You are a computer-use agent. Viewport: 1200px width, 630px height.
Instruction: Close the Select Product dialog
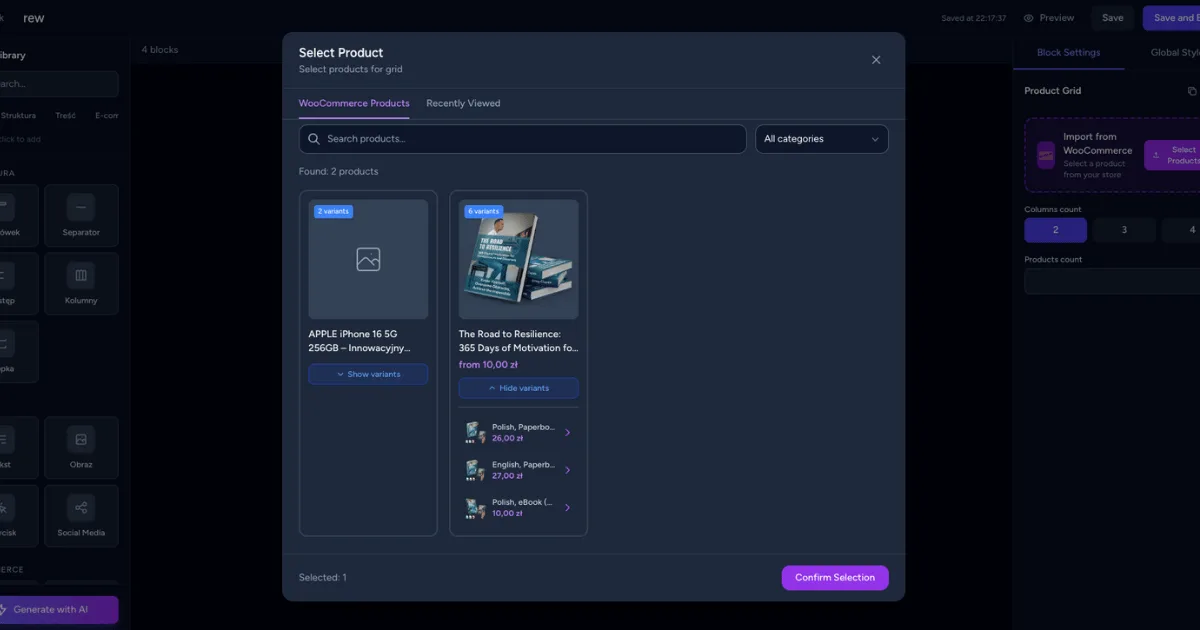tap(876, 60)
